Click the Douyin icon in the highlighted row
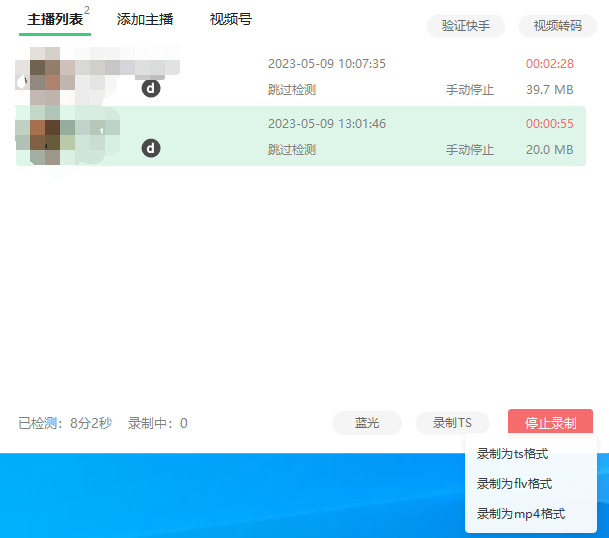This screenshot has height=538, width=609. (x=151, y=149)
